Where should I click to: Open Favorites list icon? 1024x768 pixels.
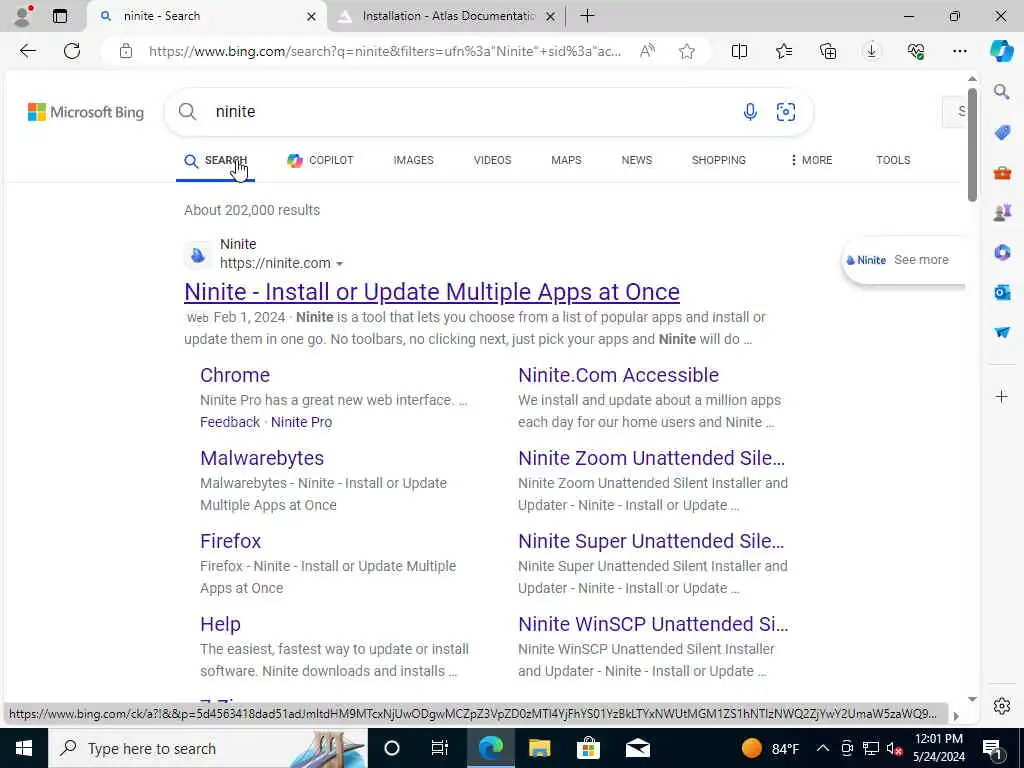[784, 51]
